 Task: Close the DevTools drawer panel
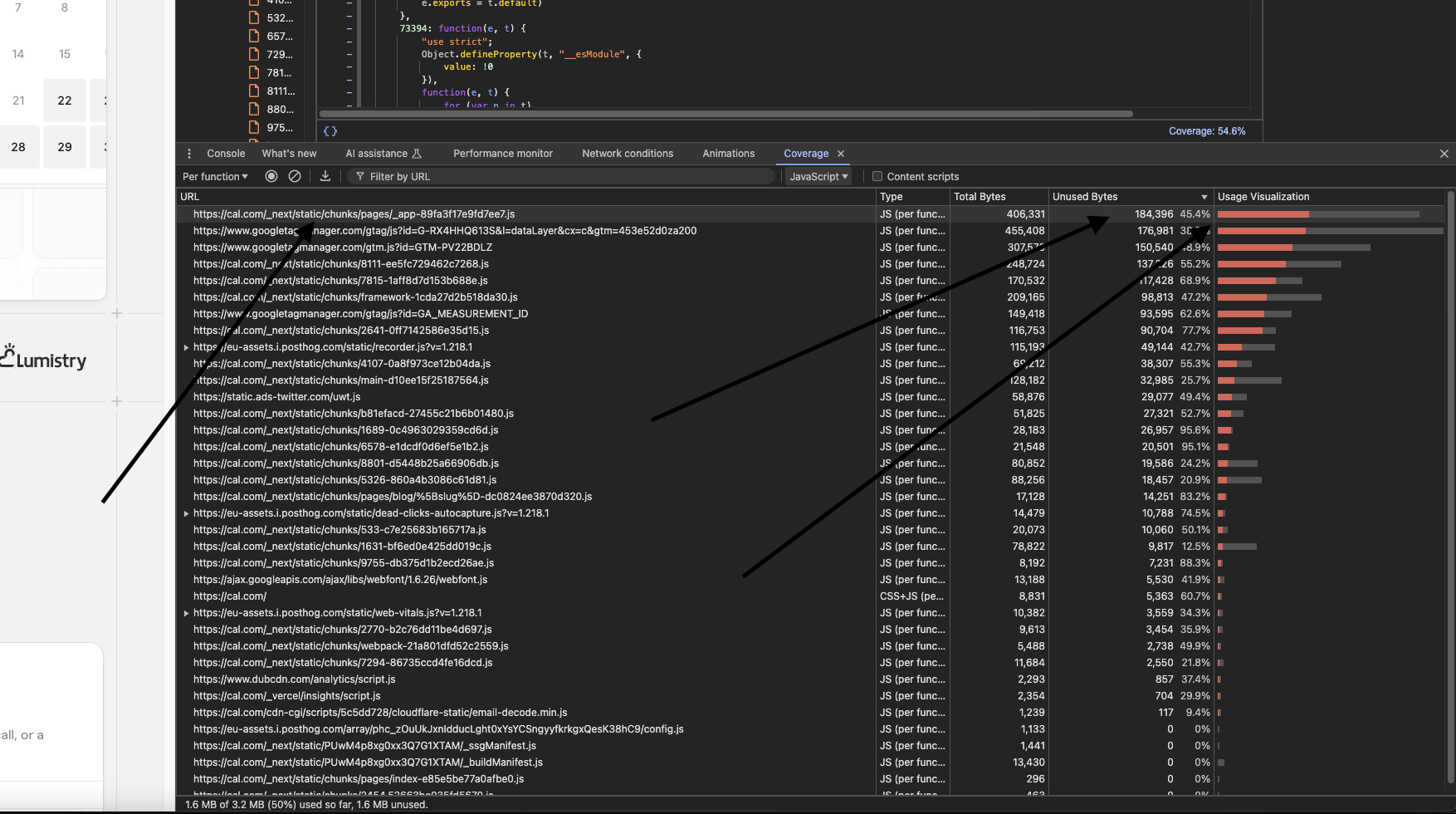point(1444,154)
